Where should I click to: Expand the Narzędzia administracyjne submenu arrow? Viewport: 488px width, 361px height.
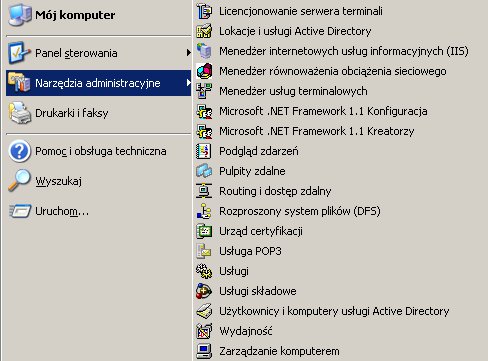pos(188,82)
